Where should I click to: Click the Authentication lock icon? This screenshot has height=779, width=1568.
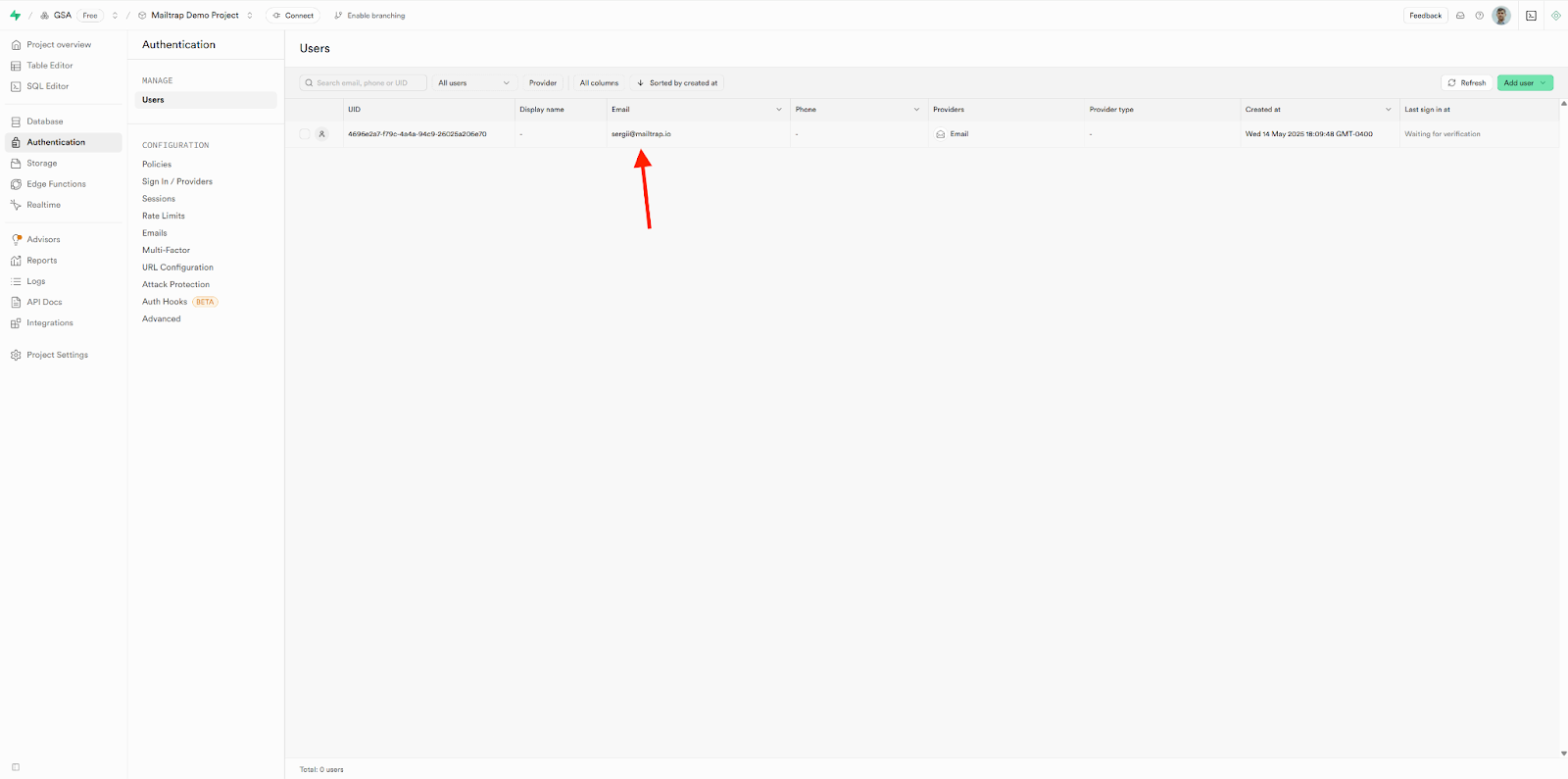pyautogui.click(x=16, y=142)
